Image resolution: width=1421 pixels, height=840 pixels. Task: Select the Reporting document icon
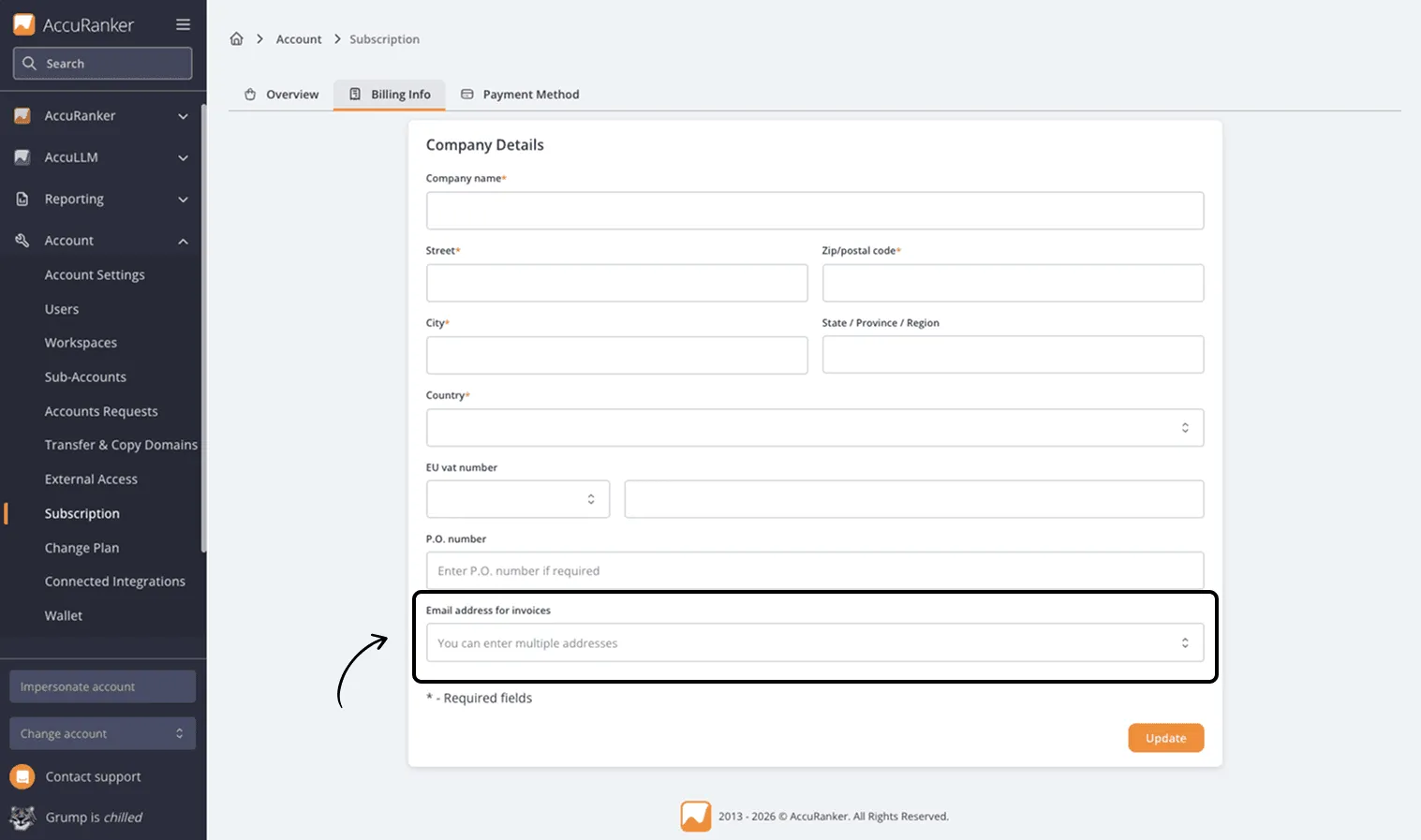(x=22, y=199)
